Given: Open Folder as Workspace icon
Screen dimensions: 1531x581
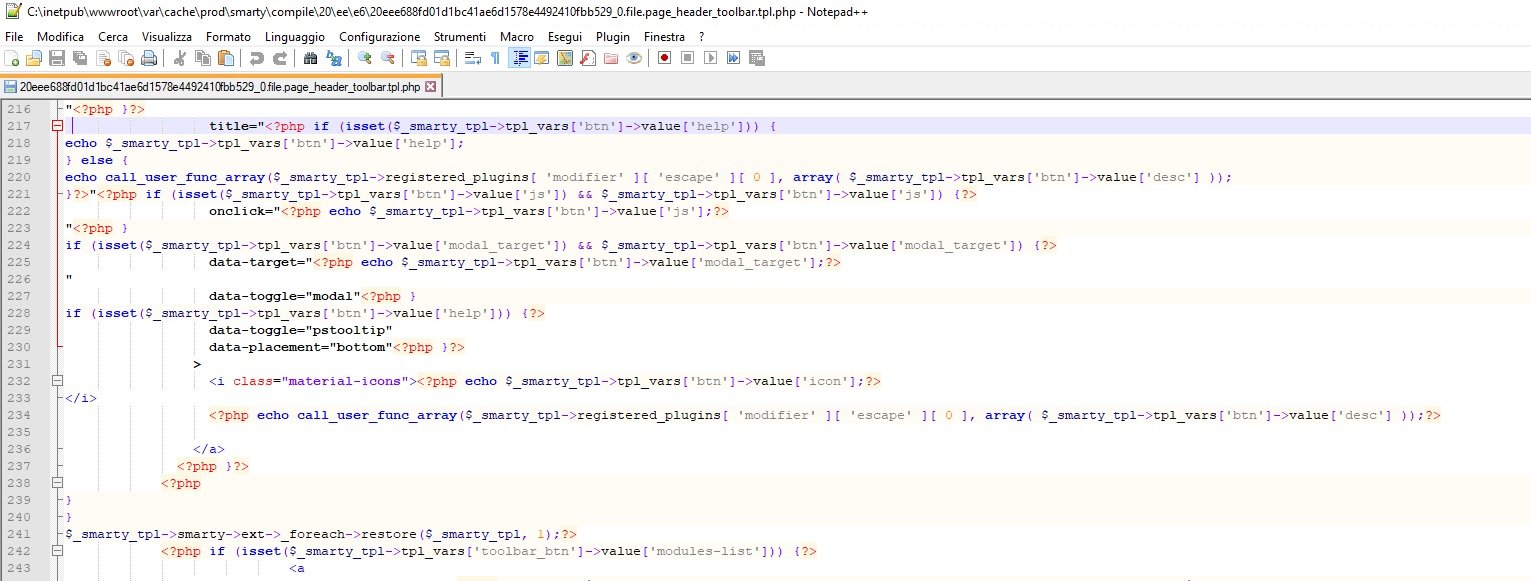Looking at the screenshot, I should (x=611, y=58).
